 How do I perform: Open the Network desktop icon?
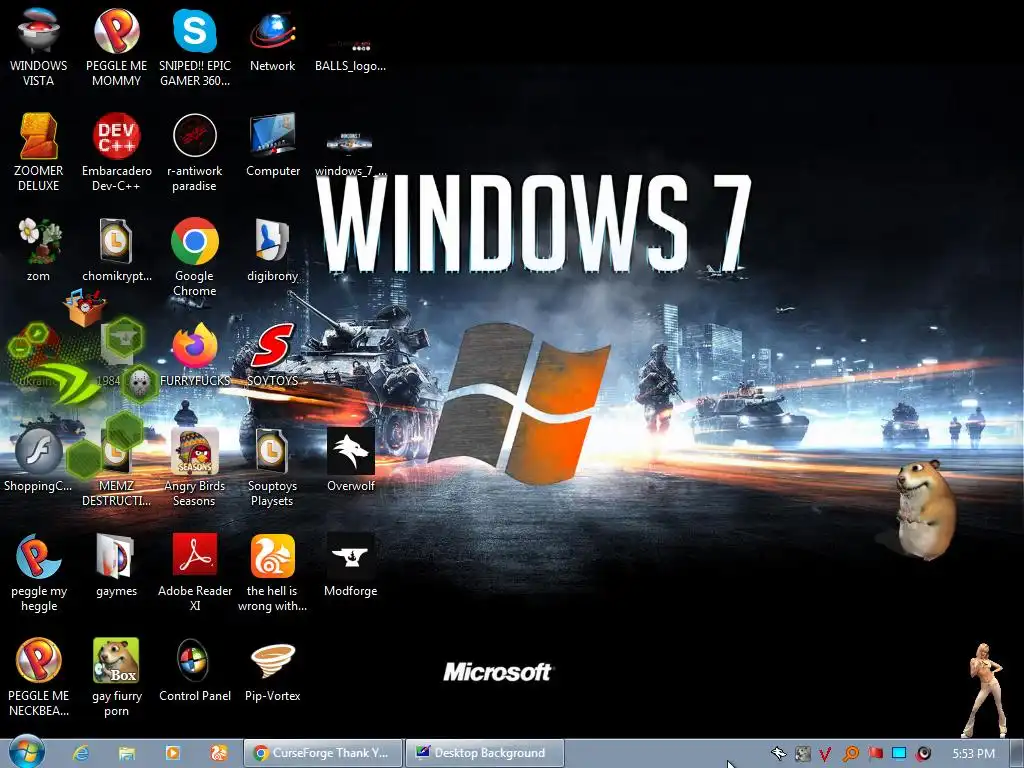(272, 40)
